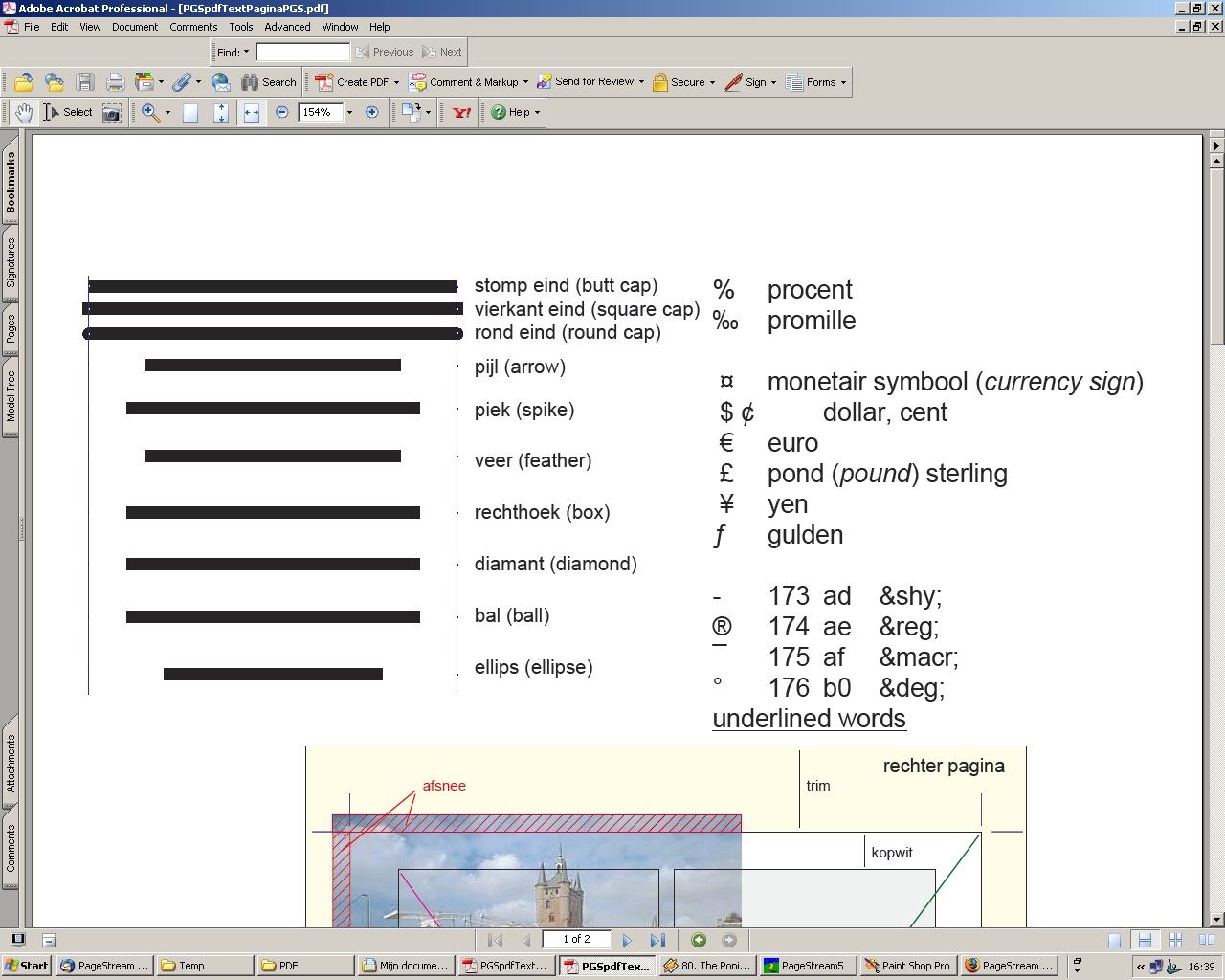
Task: Enable Fit Width view mode
Action: point(252,113)
